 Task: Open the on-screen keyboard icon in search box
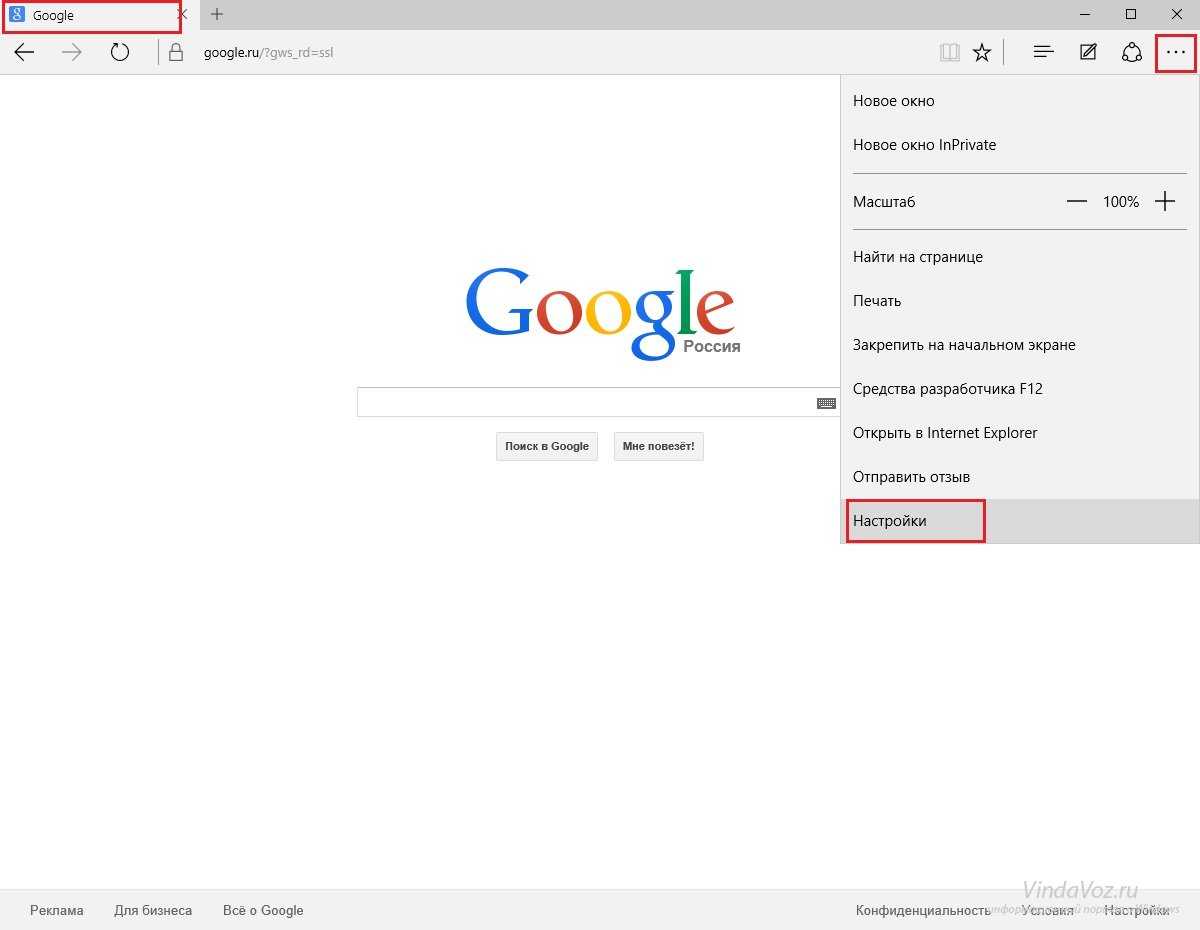point(827,403)
